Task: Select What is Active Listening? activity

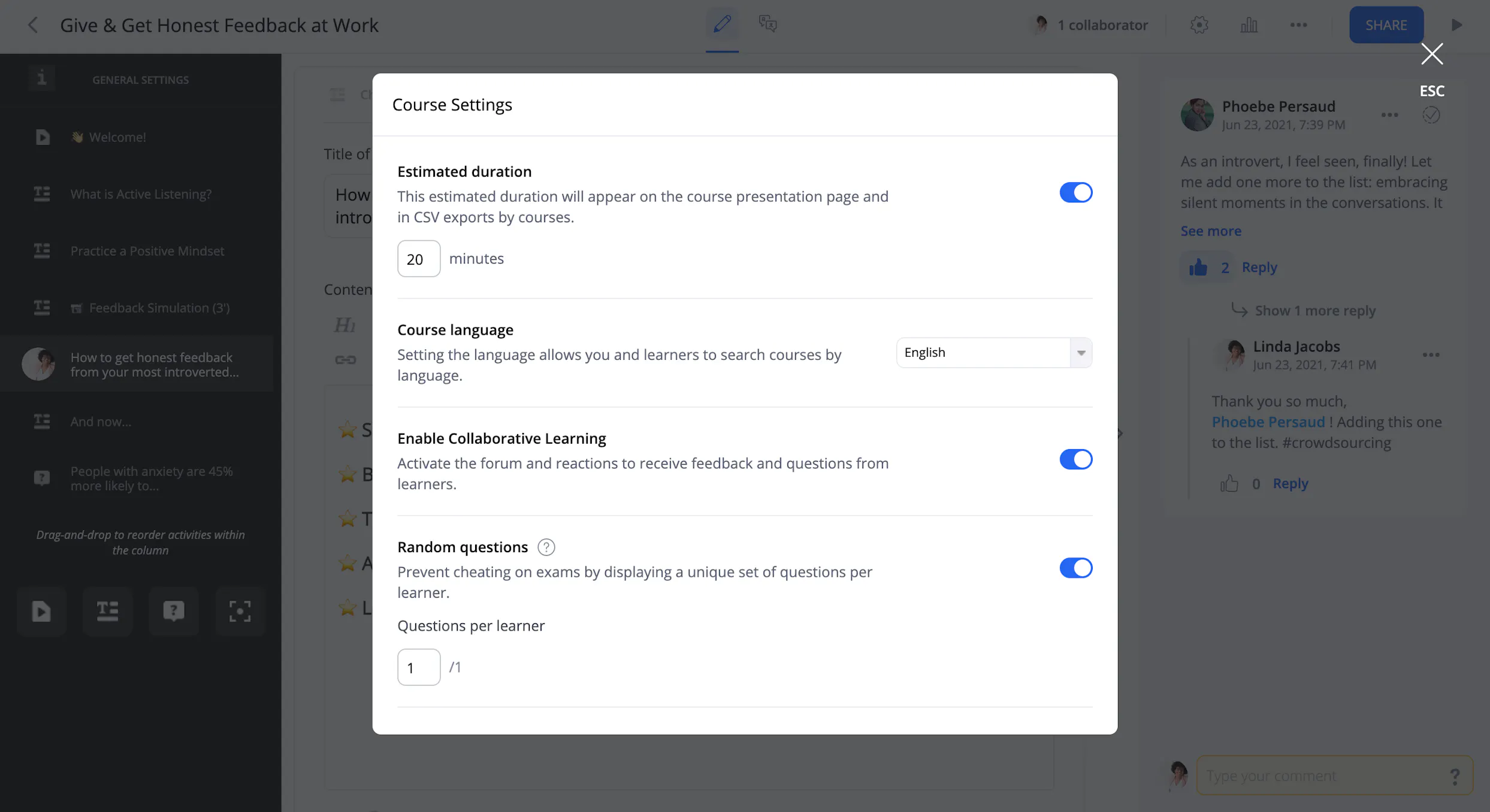Action: (x=137, y=194)
